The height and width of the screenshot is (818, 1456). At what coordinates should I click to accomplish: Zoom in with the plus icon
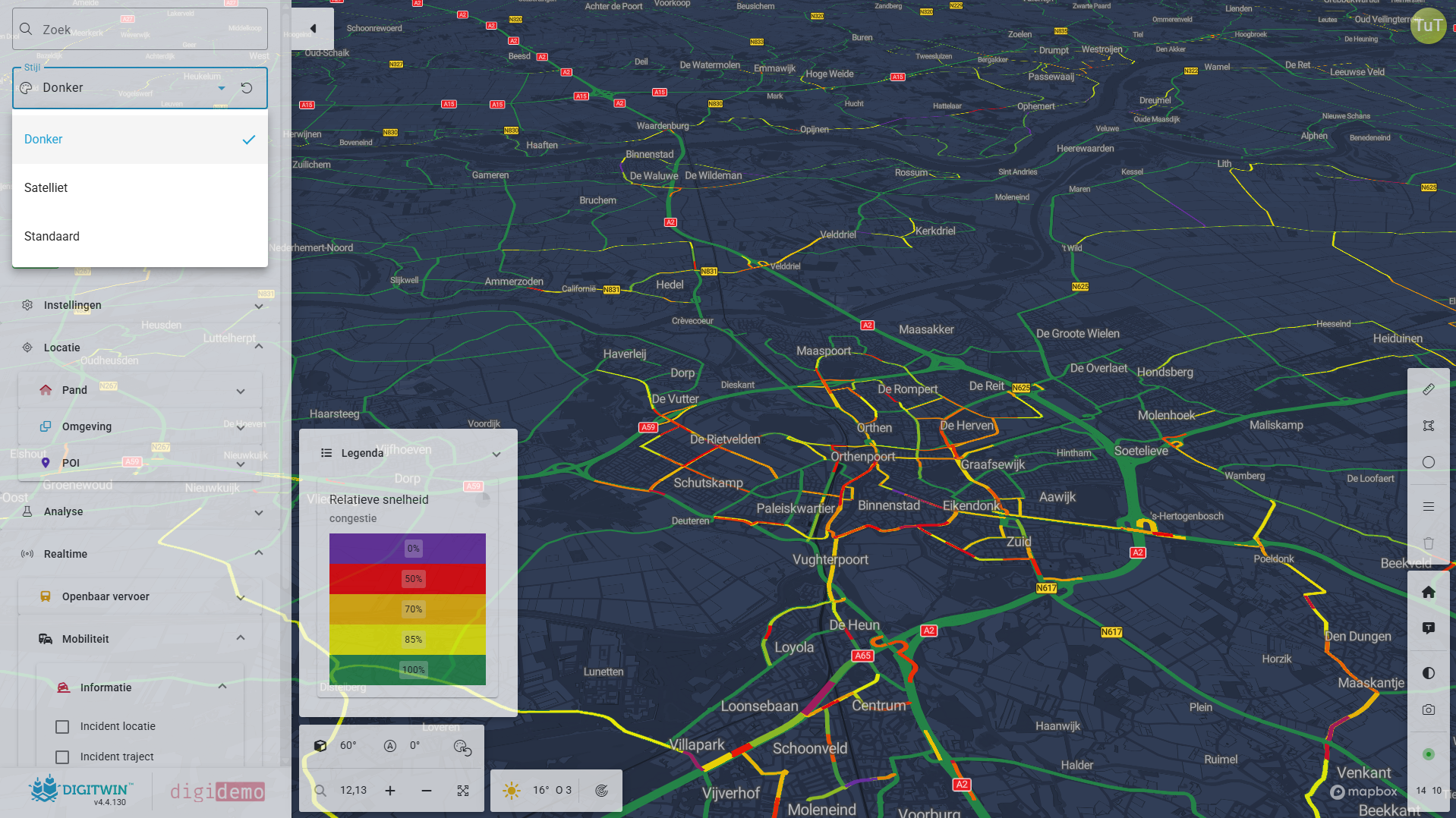point(390,791)
